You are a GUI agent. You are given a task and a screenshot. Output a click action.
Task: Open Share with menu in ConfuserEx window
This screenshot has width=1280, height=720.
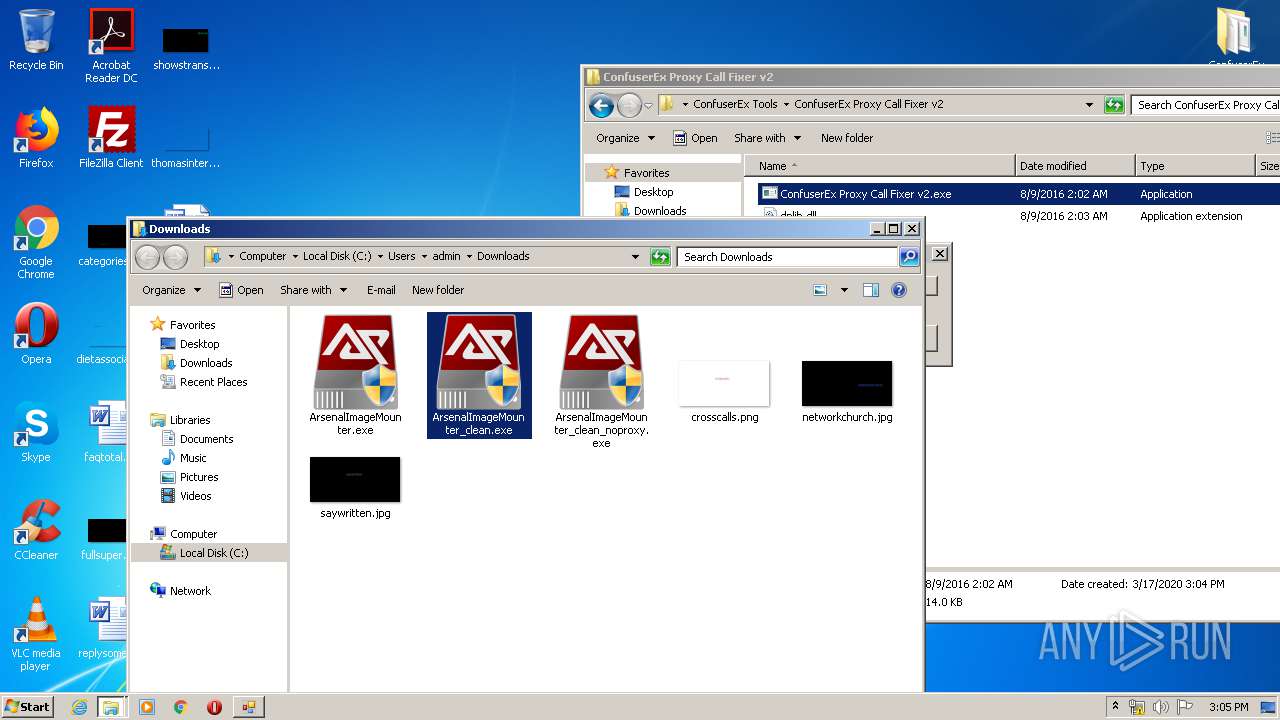click(x=767, y=138)
